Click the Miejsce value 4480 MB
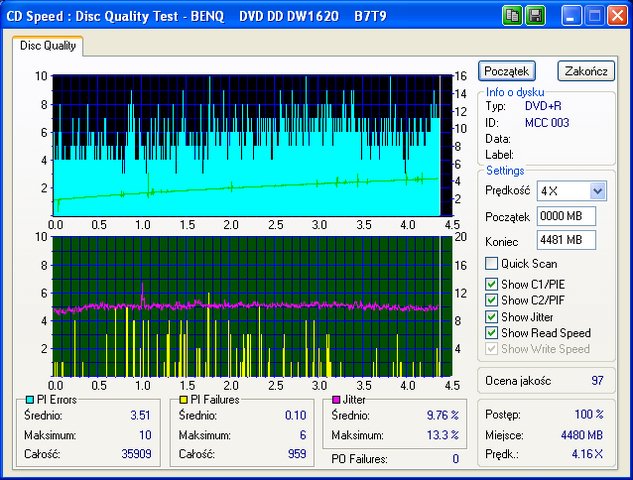Image resolution: width=633 pixels, height=480 pixels. 582,435
